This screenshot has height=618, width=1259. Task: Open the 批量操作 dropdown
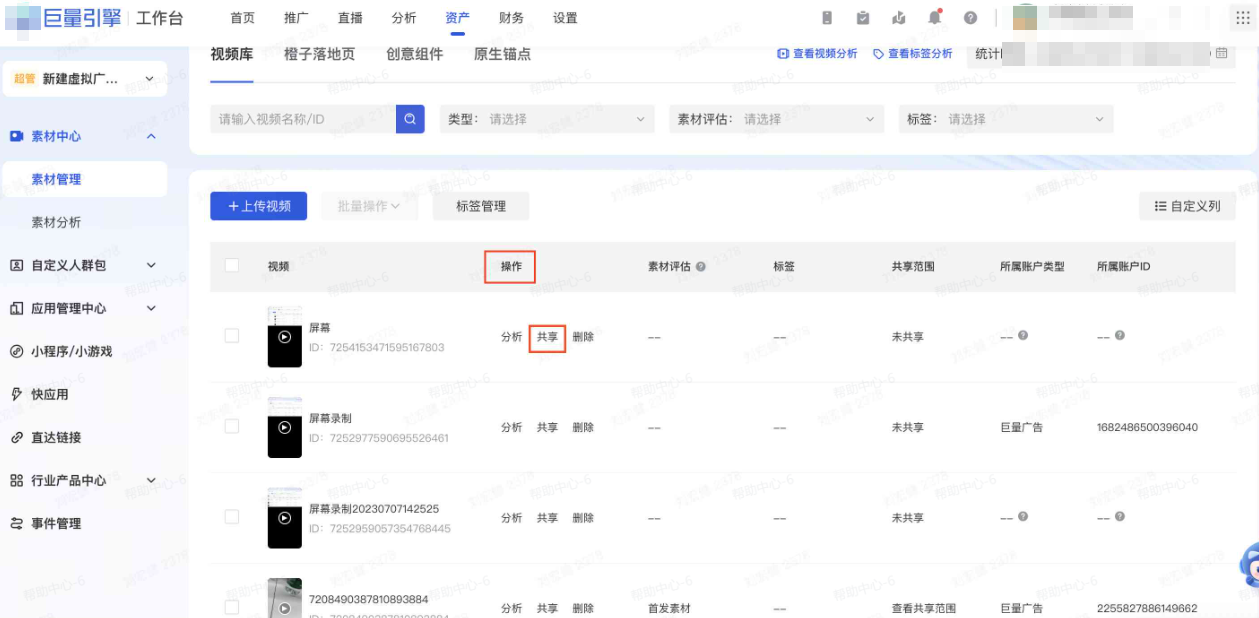tap(369, 206)
